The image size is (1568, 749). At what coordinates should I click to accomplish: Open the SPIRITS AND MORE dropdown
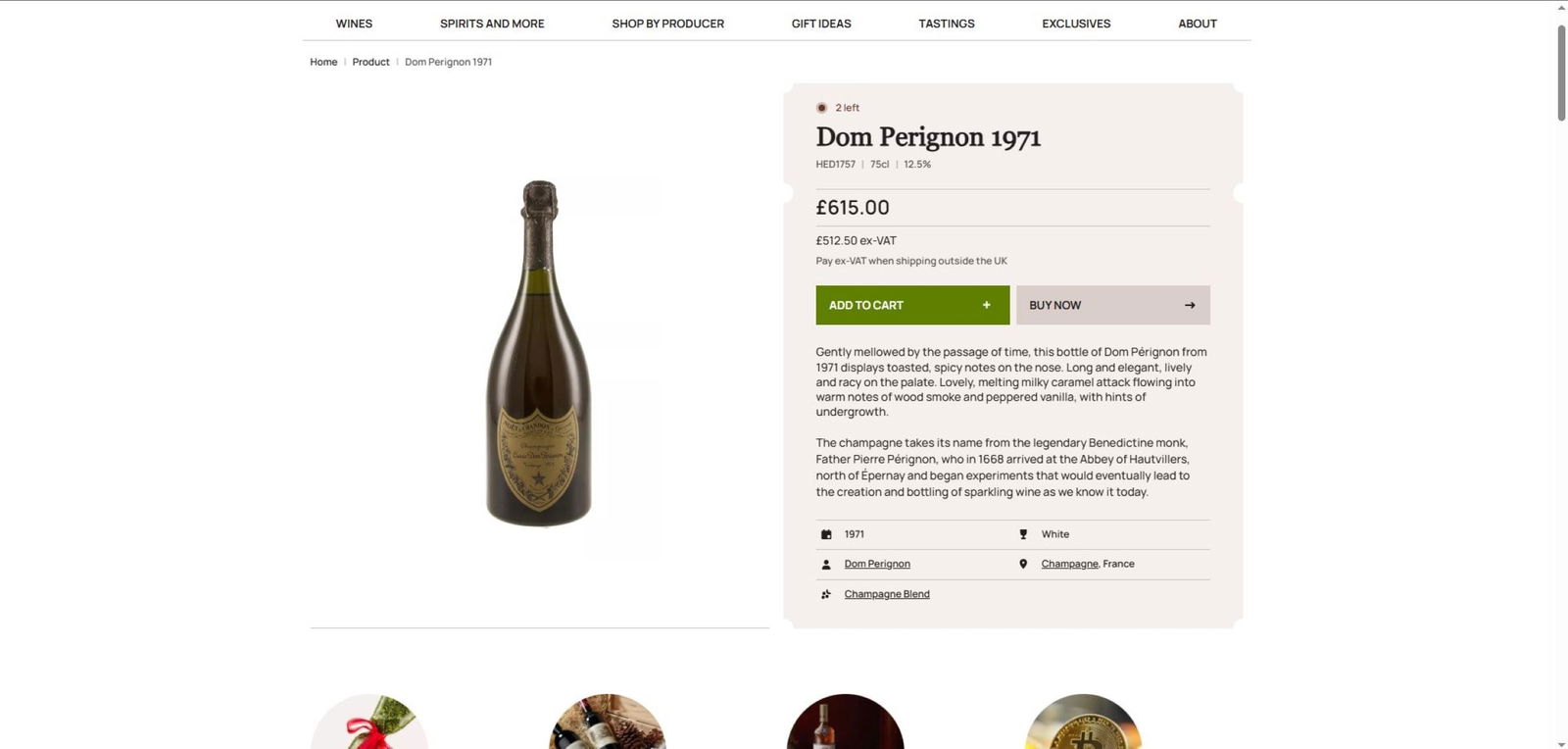click(492, 24)
